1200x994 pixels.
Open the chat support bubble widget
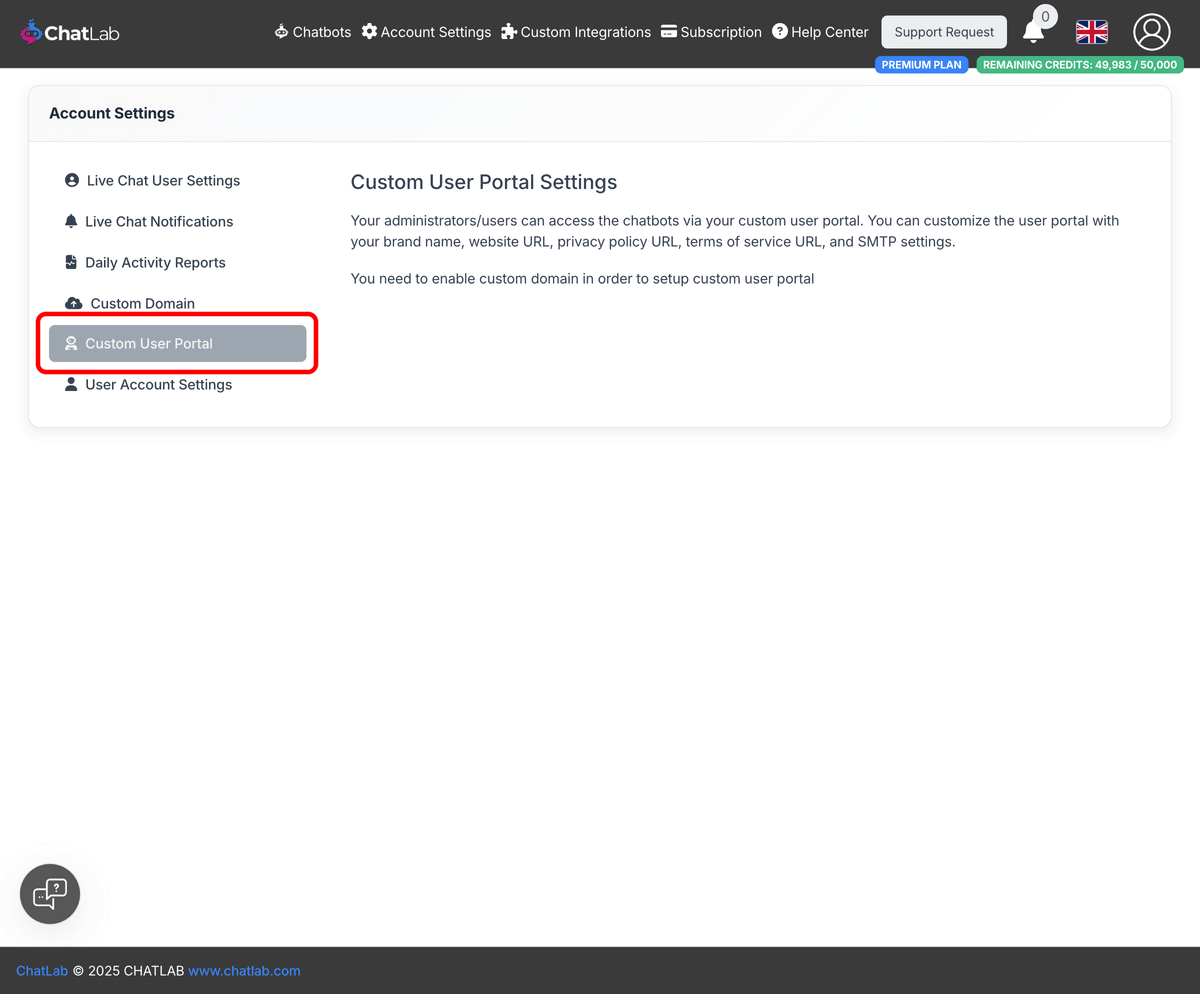49,893
